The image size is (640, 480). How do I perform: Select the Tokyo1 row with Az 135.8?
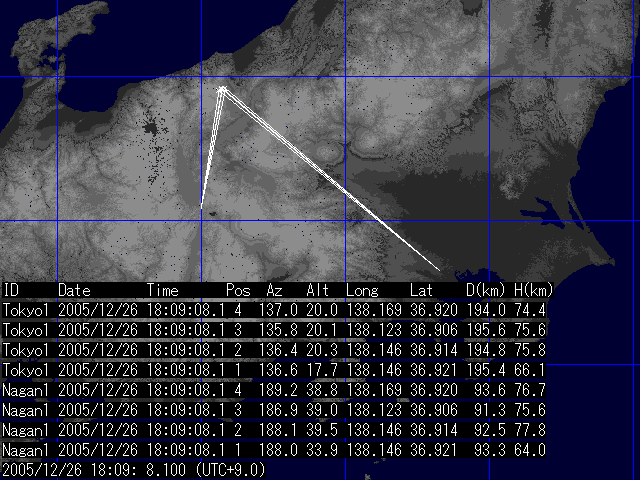pyautogui.click(x=274, y=330)
